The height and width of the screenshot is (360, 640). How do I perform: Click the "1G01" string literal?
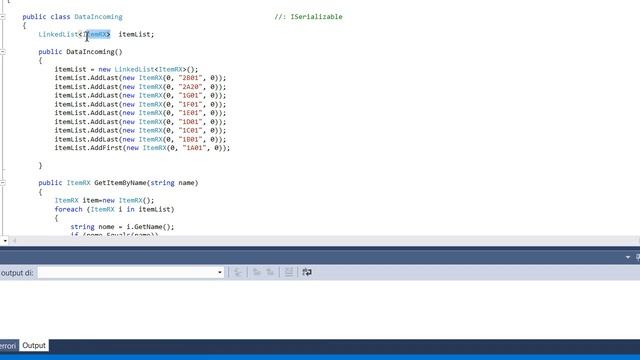coord(191,95)
